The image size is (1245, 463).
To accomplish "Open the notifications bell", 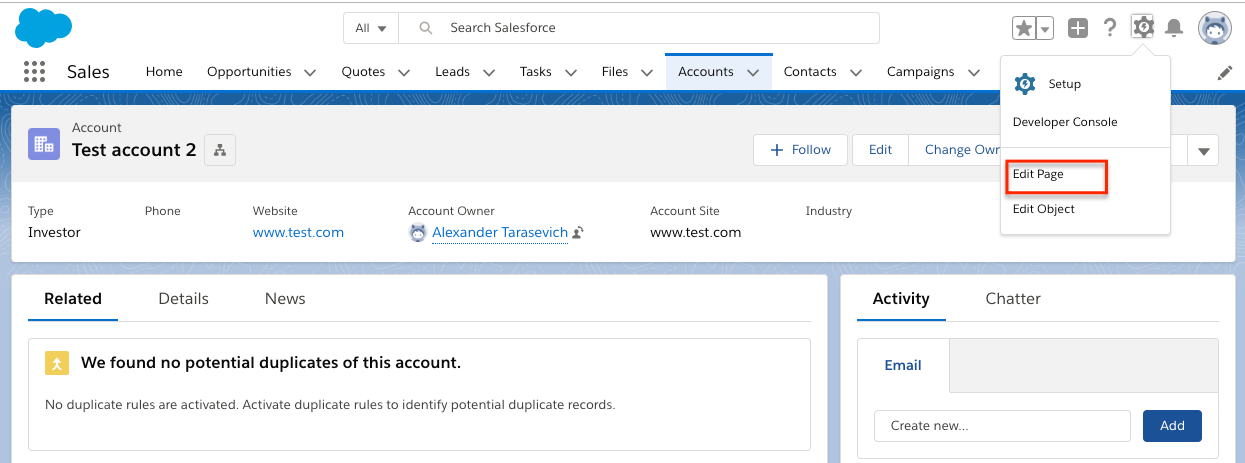I will coord(1174,29).
